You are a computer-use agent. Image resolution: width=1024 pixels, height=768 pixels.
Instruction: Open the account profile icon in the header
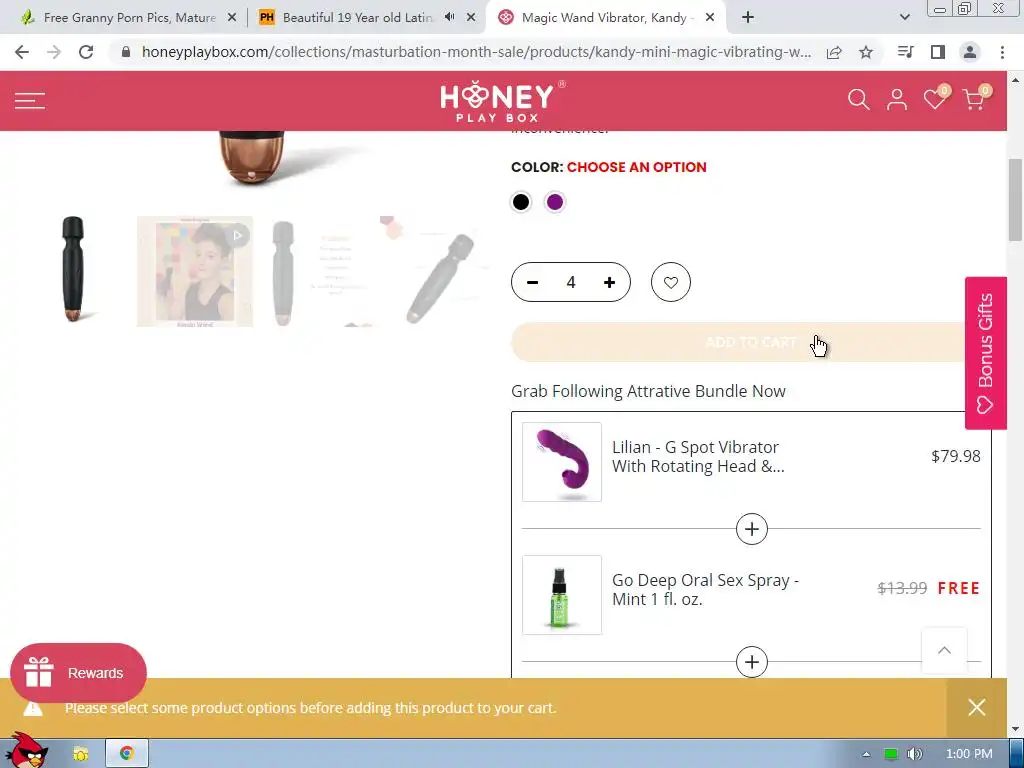click(x=897, y=100)
